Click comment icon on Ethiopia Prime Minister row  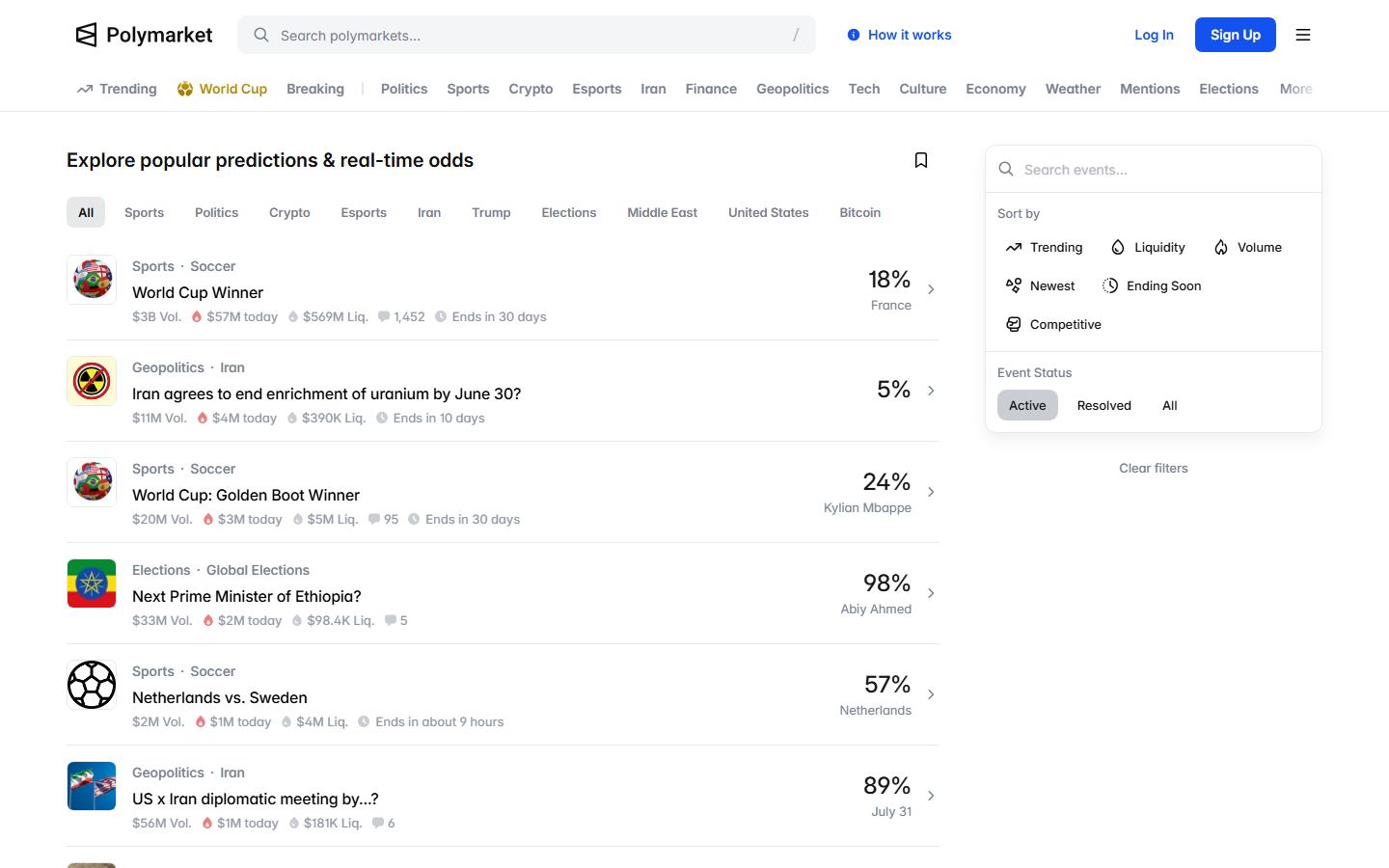point(391,620)
